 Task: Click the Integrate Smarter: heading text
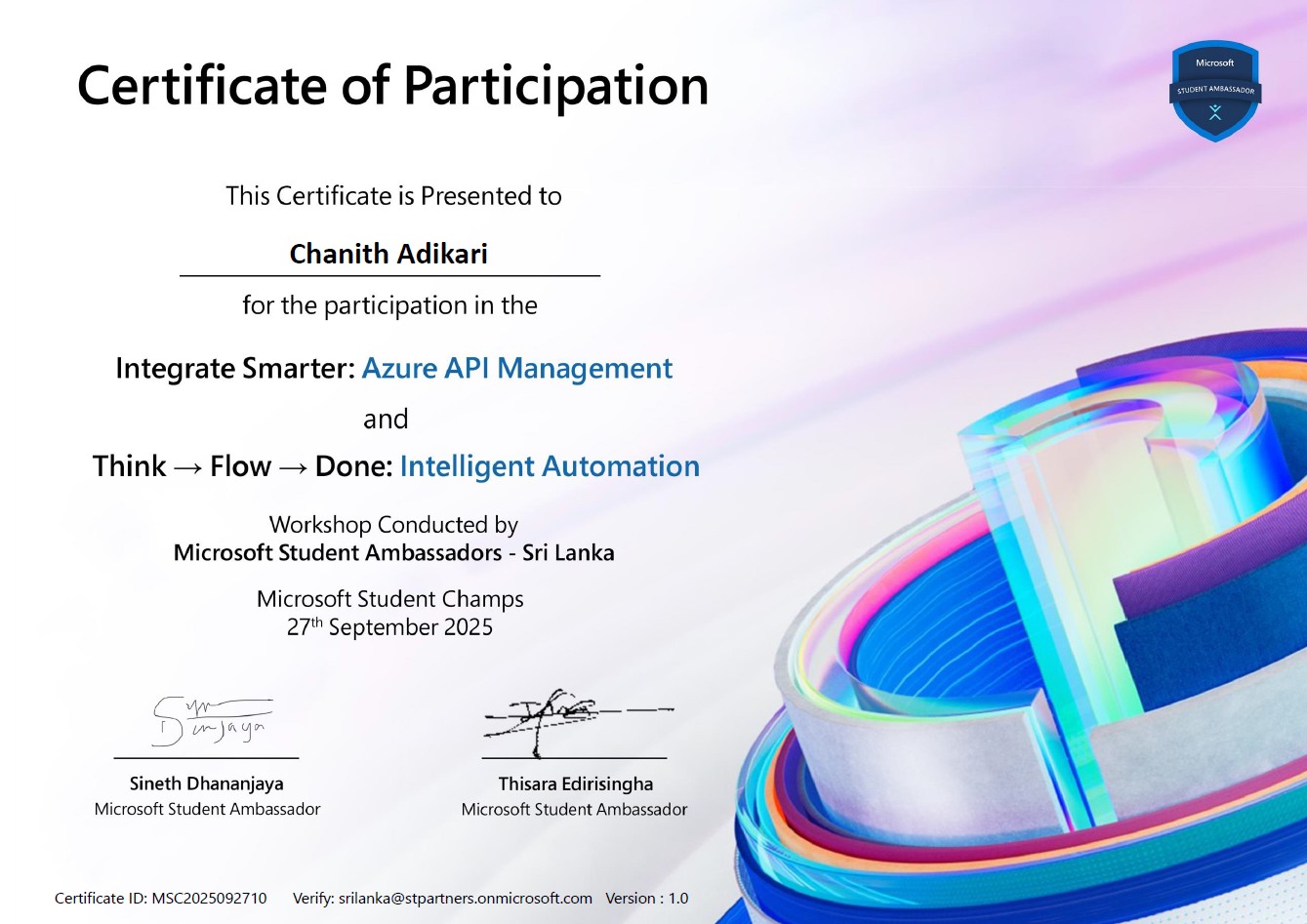tap(234, 369)
